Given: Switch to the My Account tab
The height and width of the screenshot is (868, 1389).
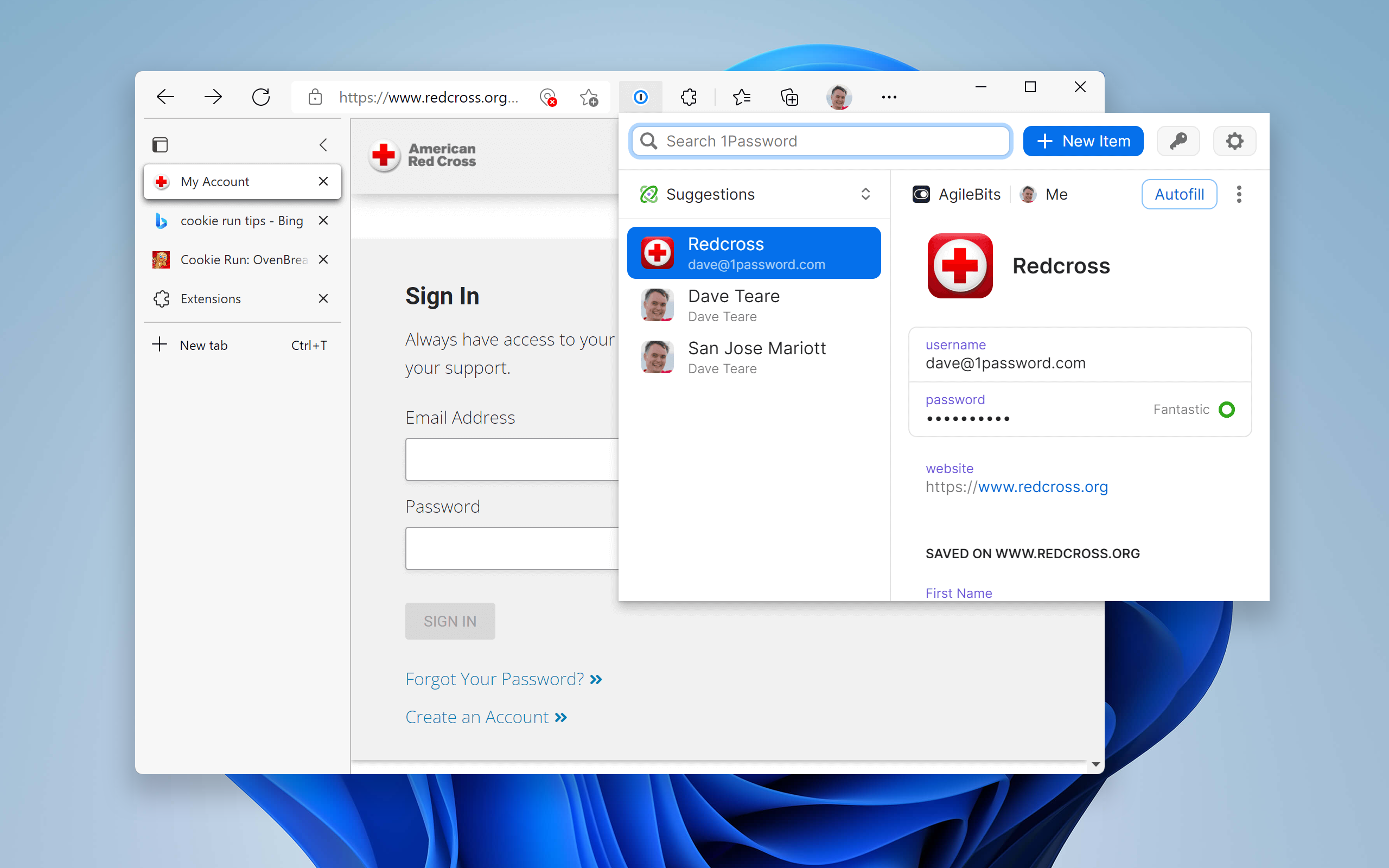Looking at the screenshot, I should point(215,181).
